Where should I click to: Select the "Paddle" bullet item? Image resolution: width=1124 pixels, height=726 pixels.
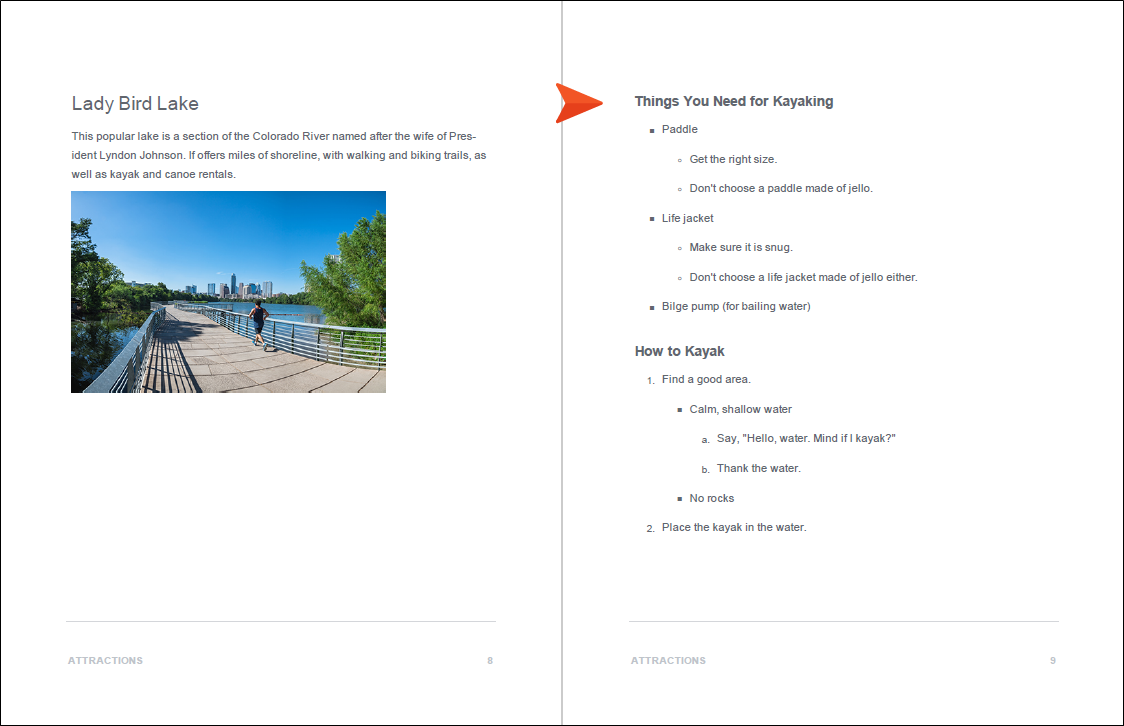click(679, 129)
